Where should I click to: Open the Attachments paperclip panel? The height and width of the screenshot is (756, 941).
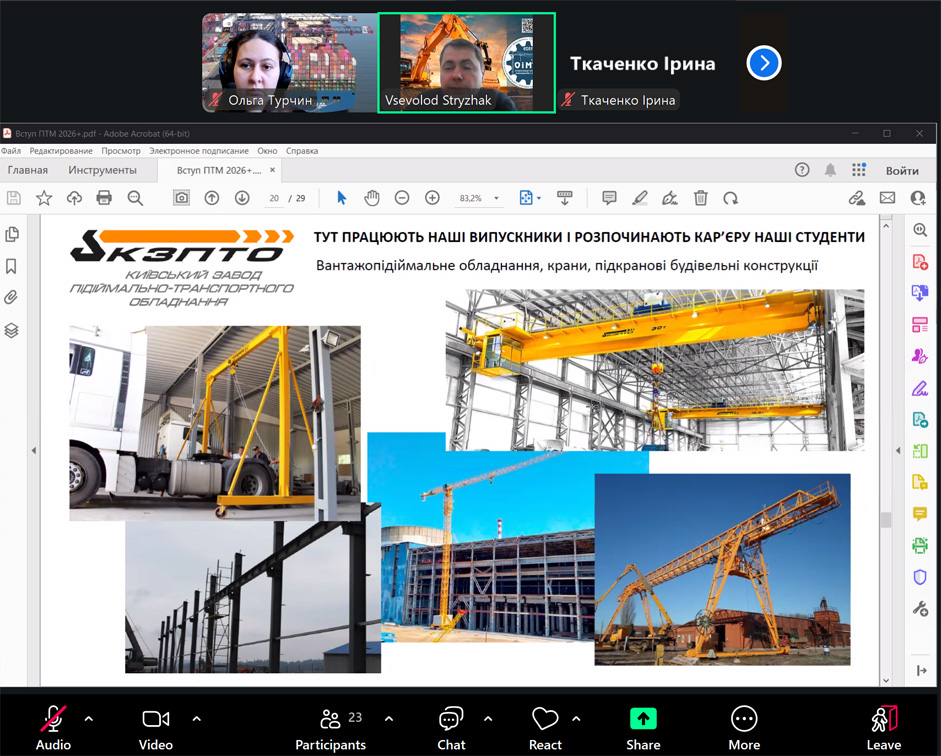12,298
